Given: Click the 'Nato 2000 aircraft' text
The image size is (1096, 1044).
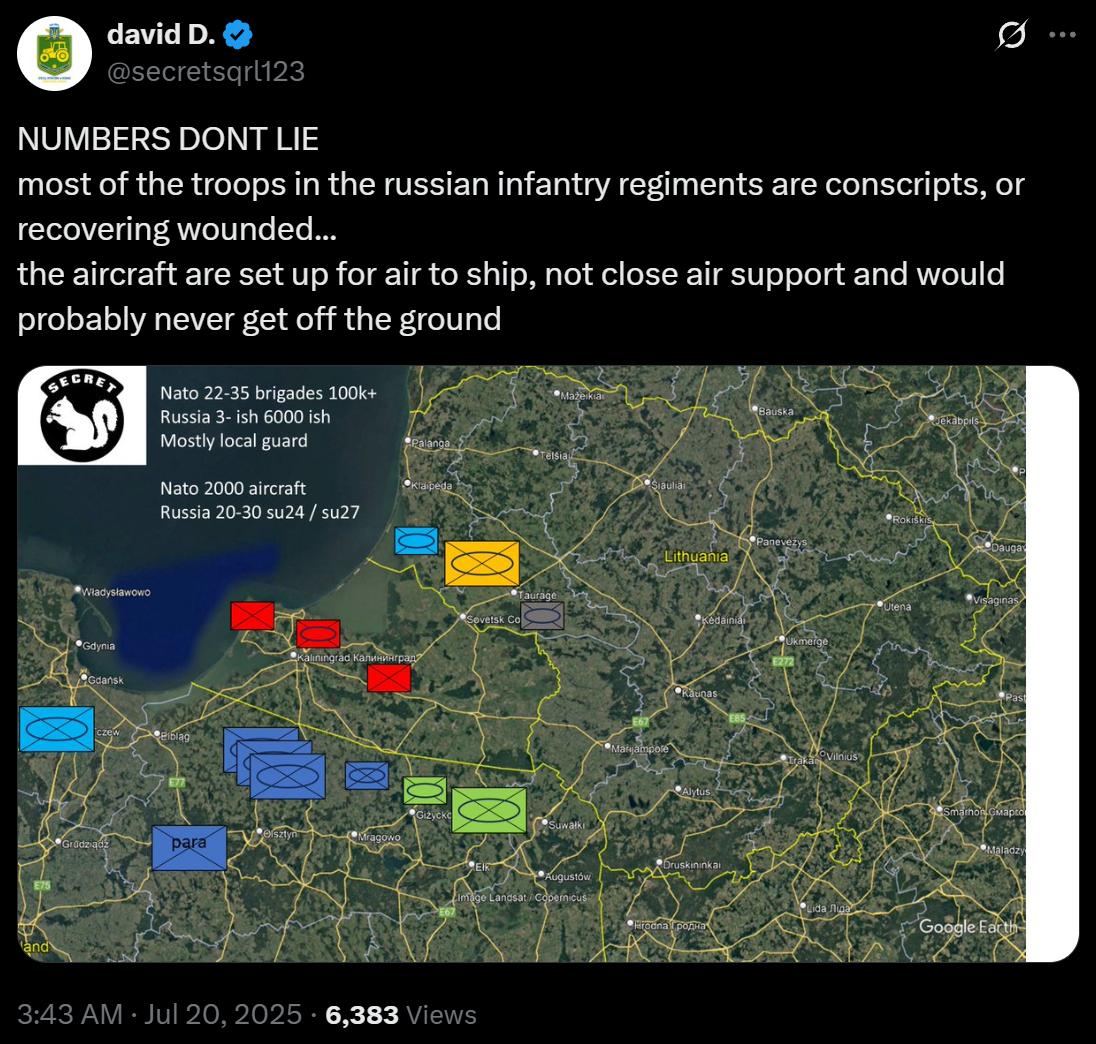Looking at the screenshot, I should 233,488.
